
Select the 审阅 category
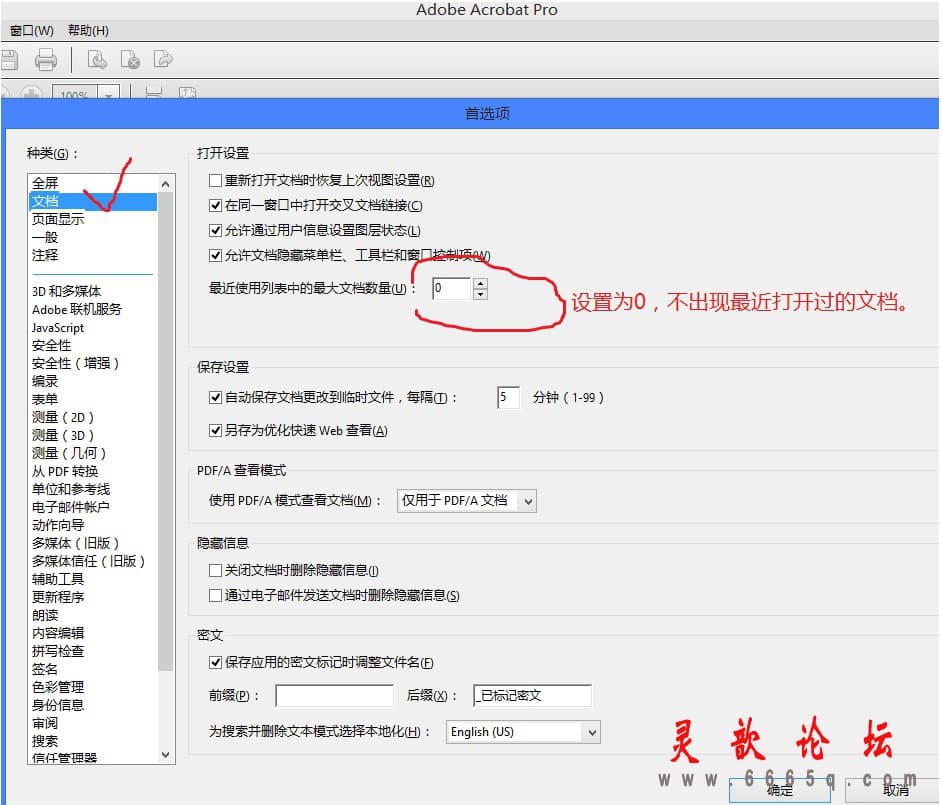coord(46,723)
